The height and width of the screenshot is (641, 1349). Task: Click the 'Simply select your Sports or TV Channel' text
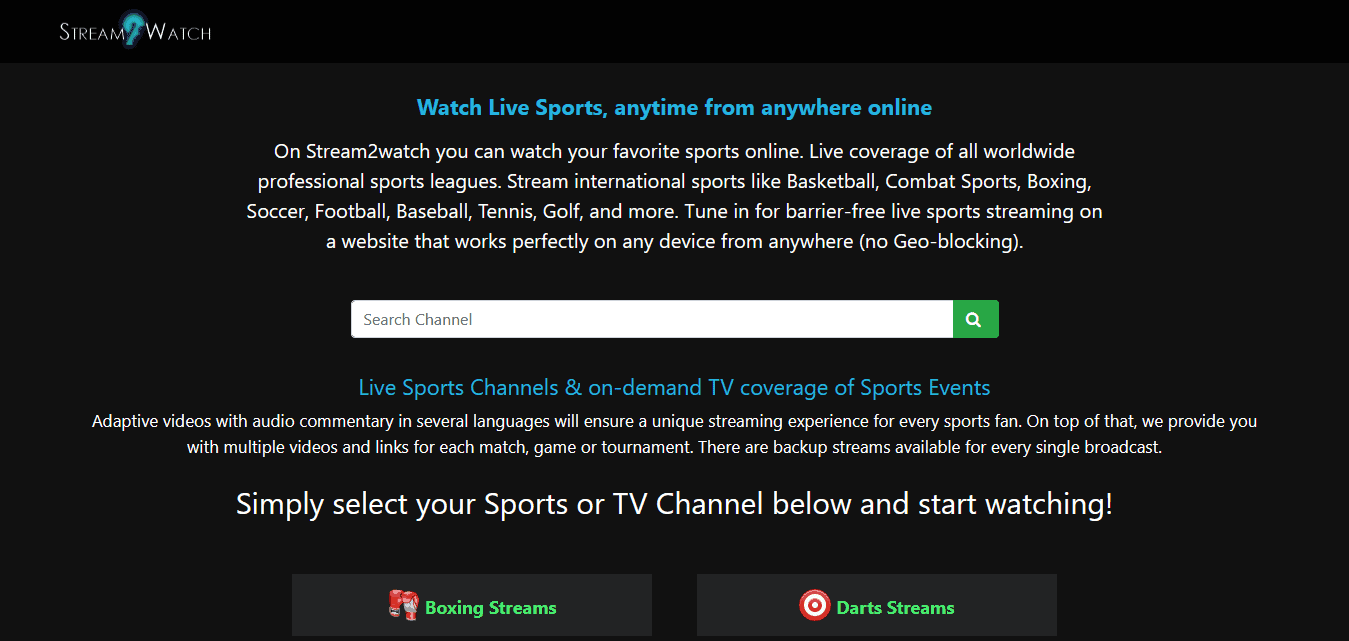[674, 503]
